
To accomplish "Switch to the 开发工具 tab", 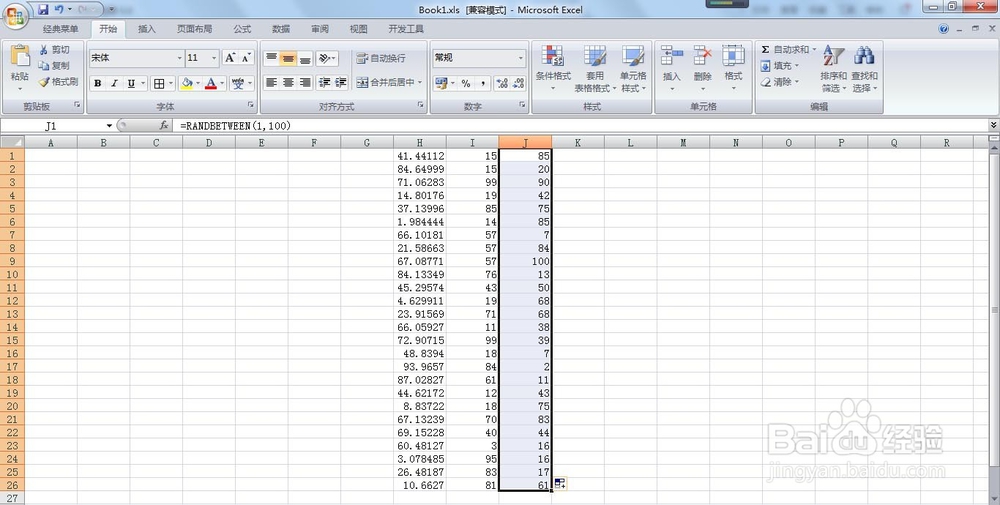I will [406, 29].
